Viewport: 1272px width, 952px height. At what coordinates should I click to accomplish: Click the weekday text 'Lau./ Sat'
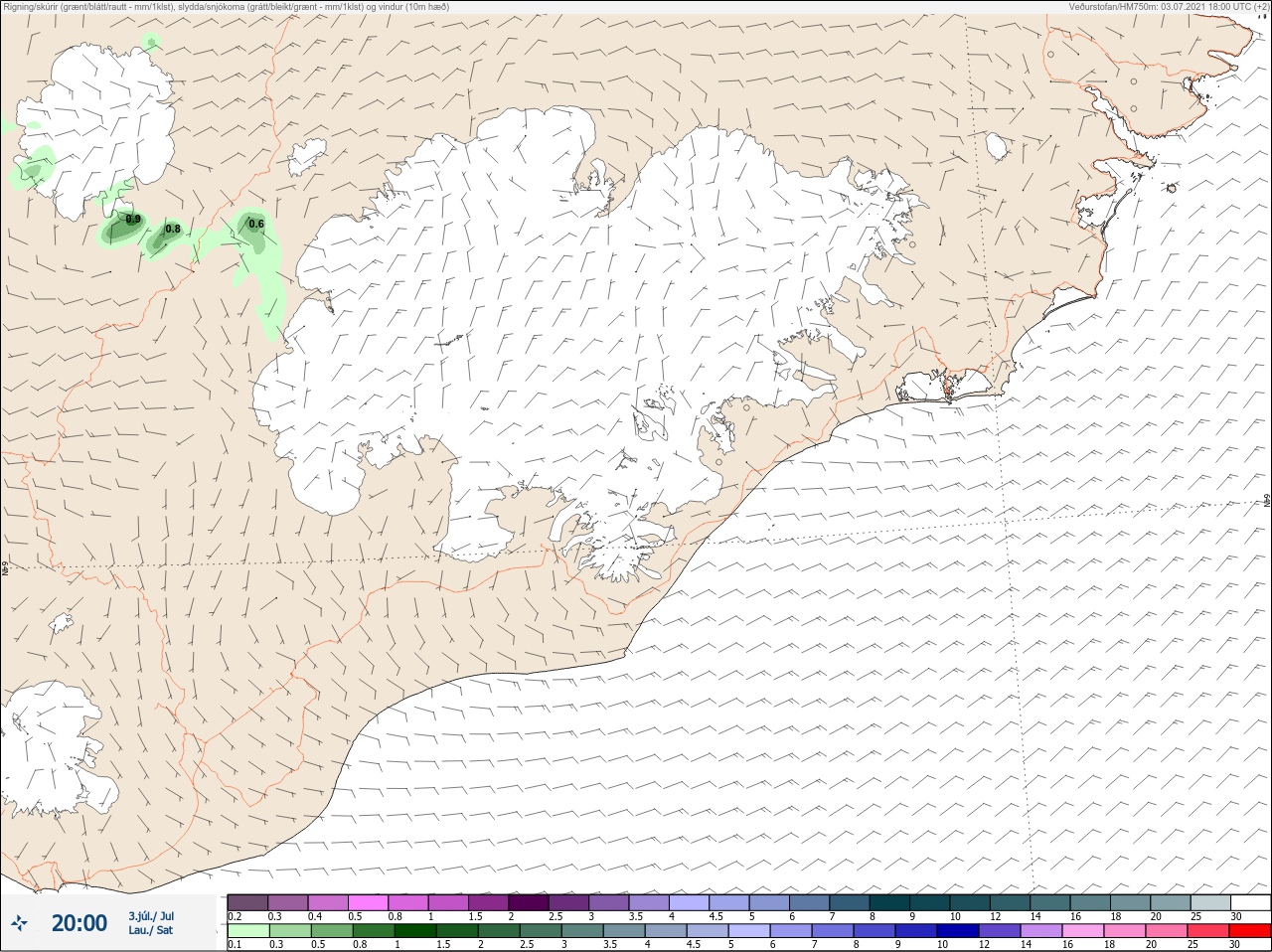pyautogui.click(x=151, y=930)
